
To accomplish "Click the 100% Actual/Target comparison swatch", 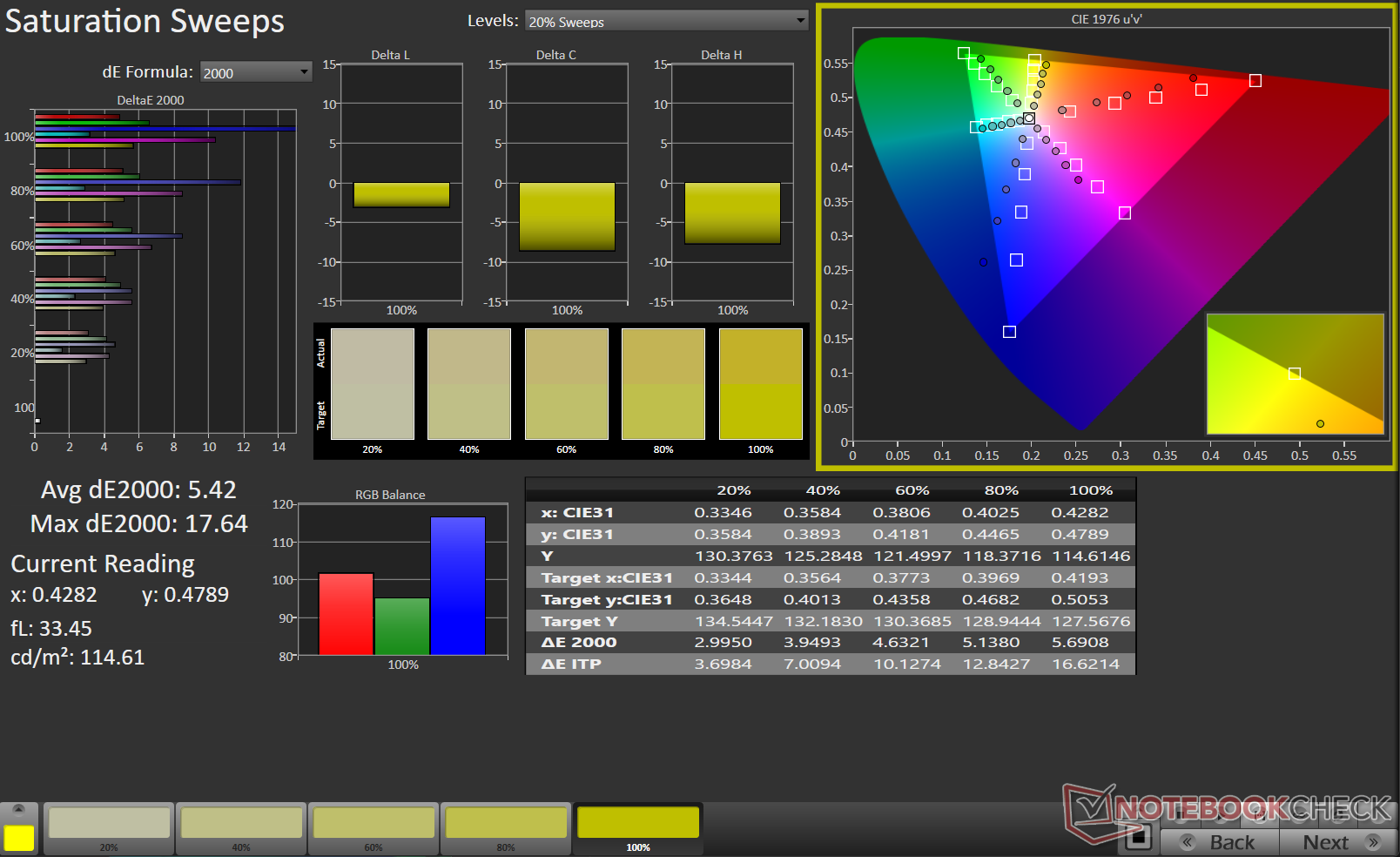I will tap(760, 384).
